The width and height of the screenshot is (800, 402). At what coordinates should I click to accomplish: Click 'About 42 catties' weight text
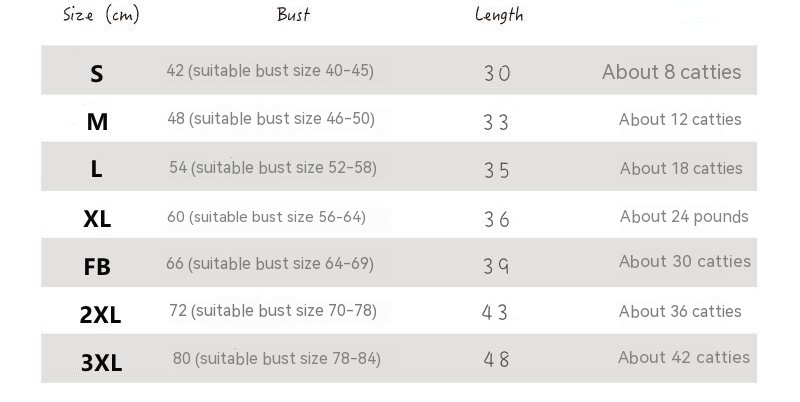[x=684, y=357]
